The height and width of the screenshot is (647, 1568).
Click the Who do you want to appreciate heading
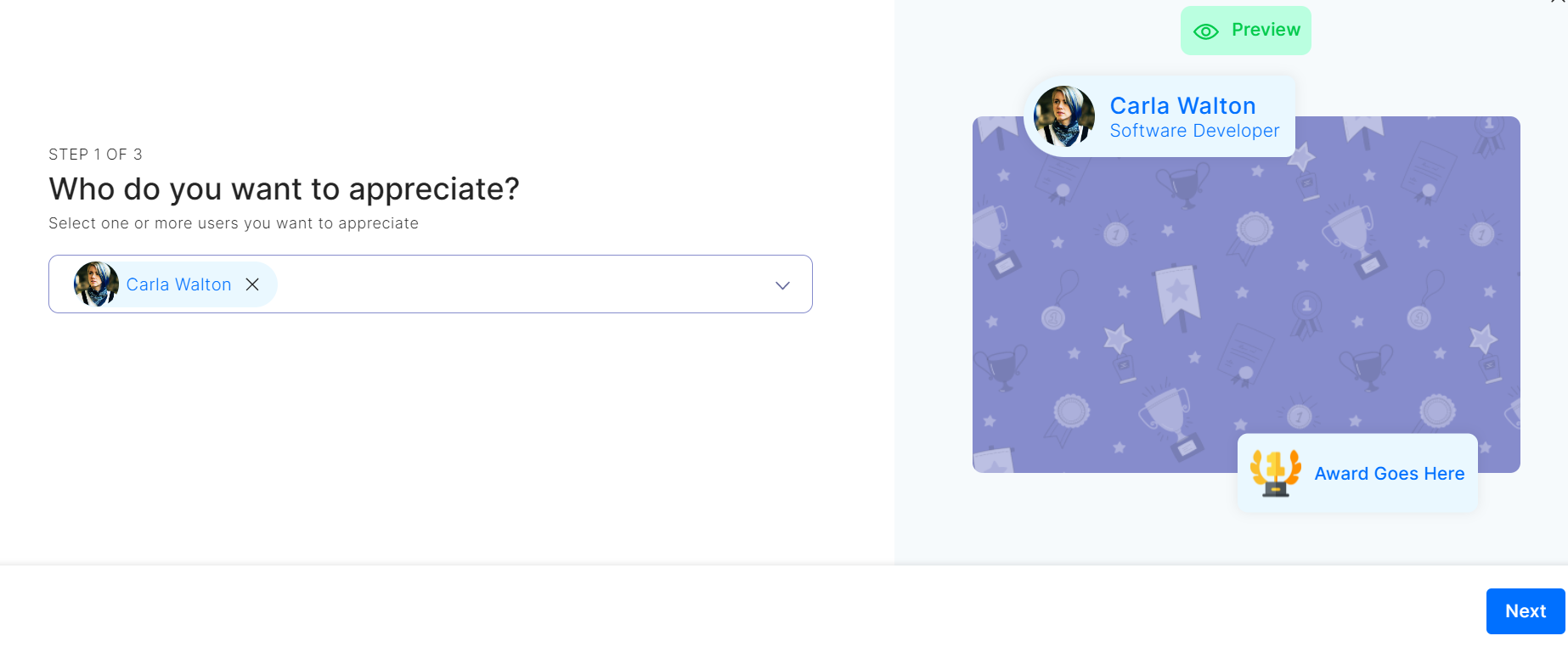pos(284,189)
